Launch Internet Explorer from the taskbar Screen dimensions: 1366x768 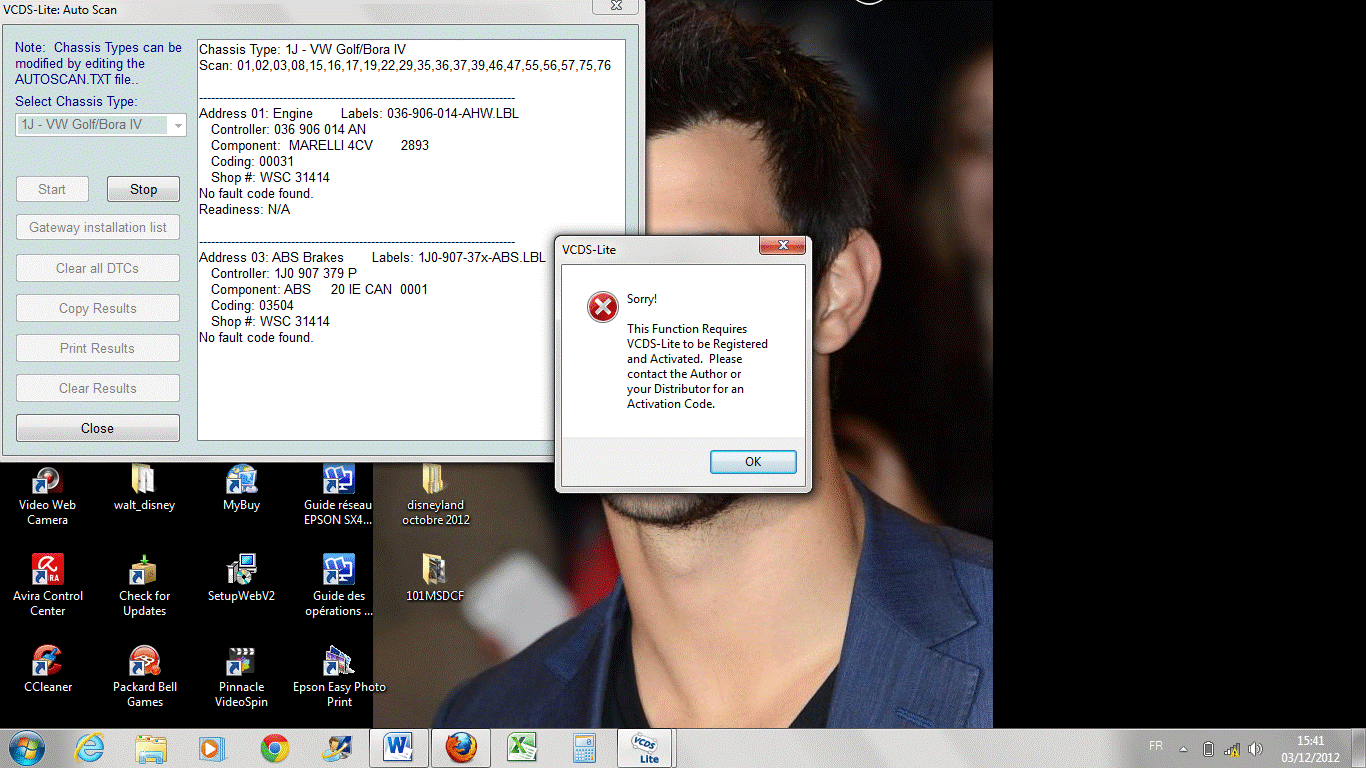(89, 748)
